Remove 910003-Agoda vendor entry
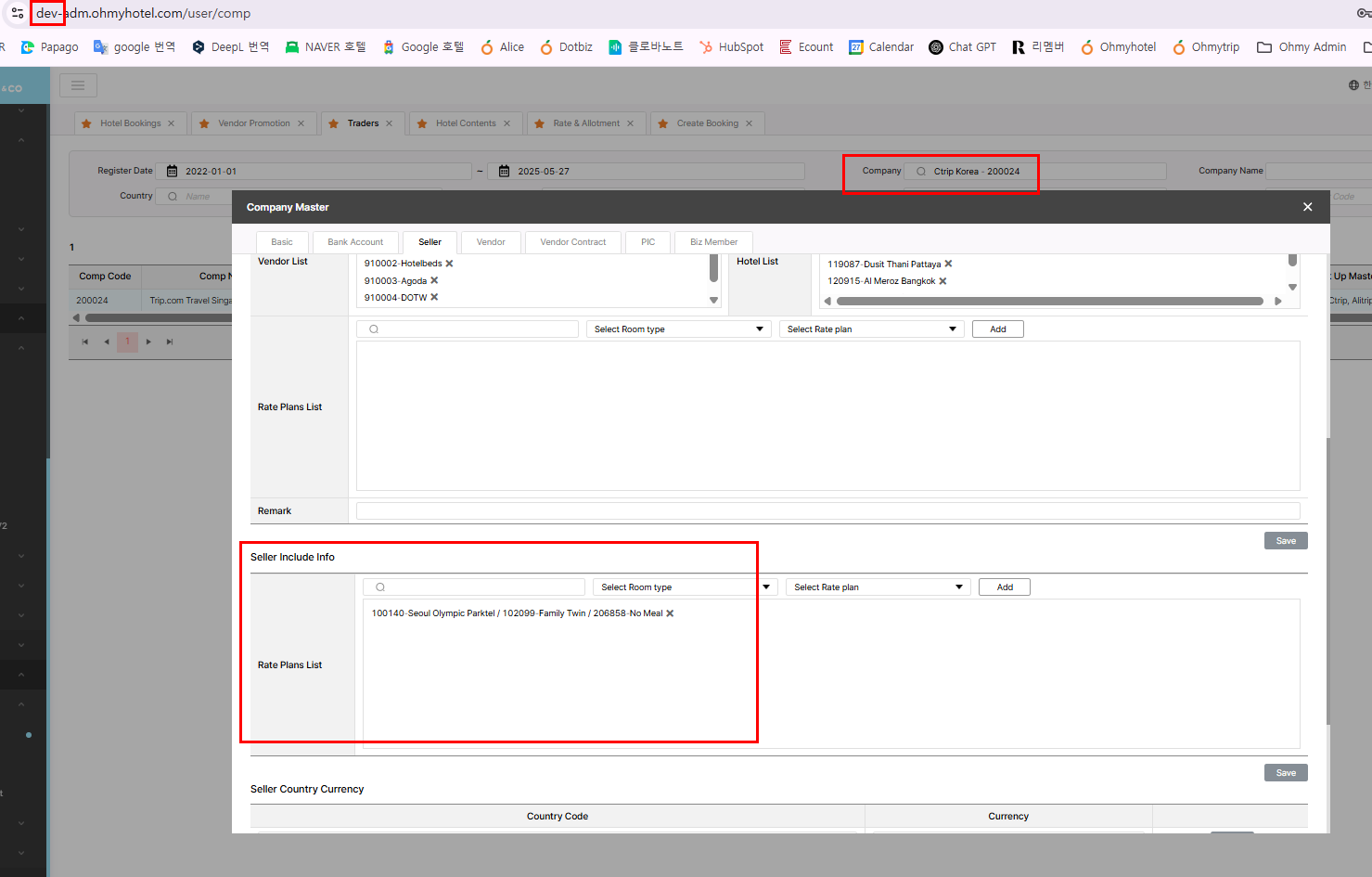1372x877 pixels. coord(434,280)
